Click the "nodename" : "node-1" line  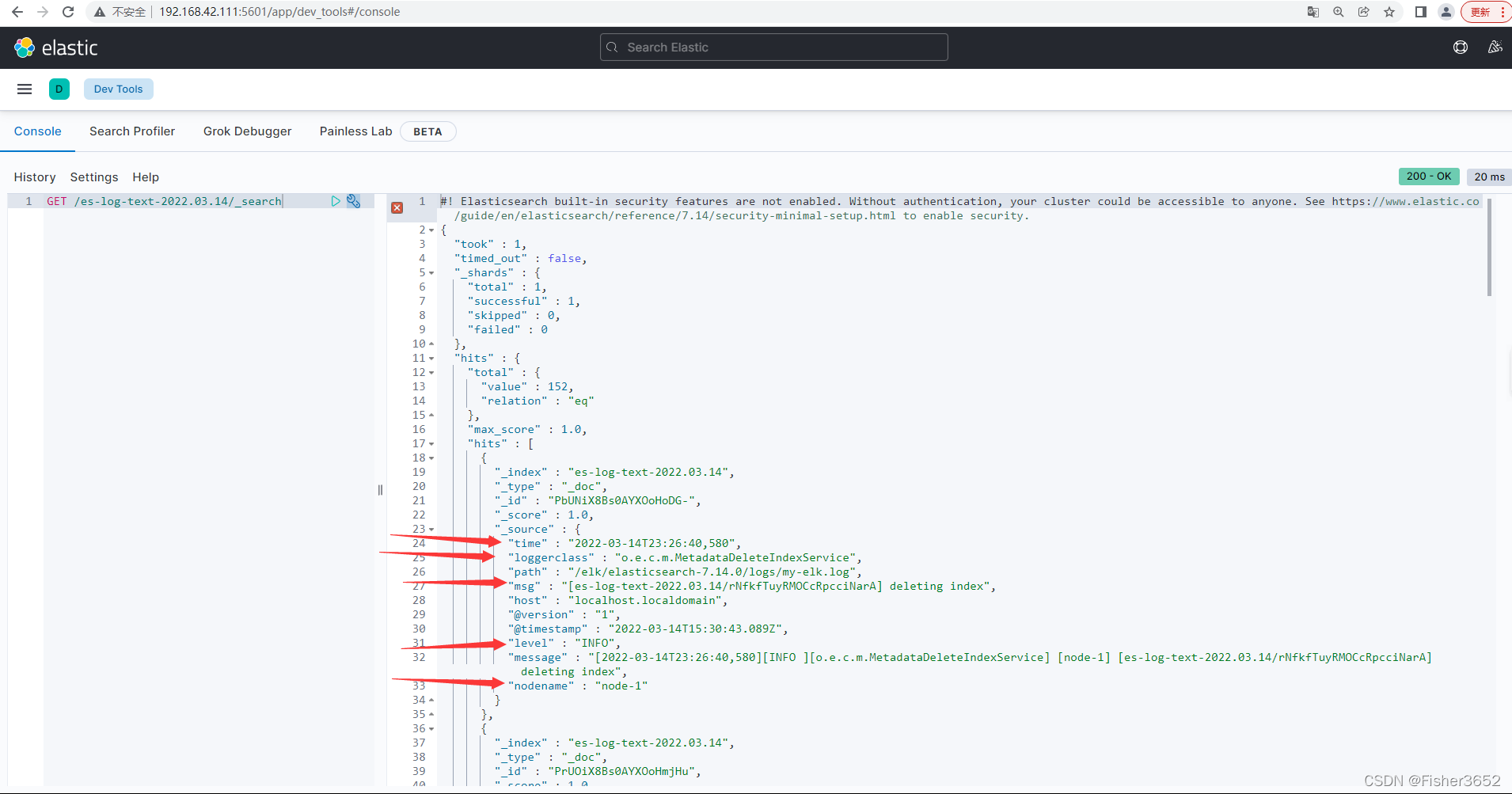pos(578,686)
